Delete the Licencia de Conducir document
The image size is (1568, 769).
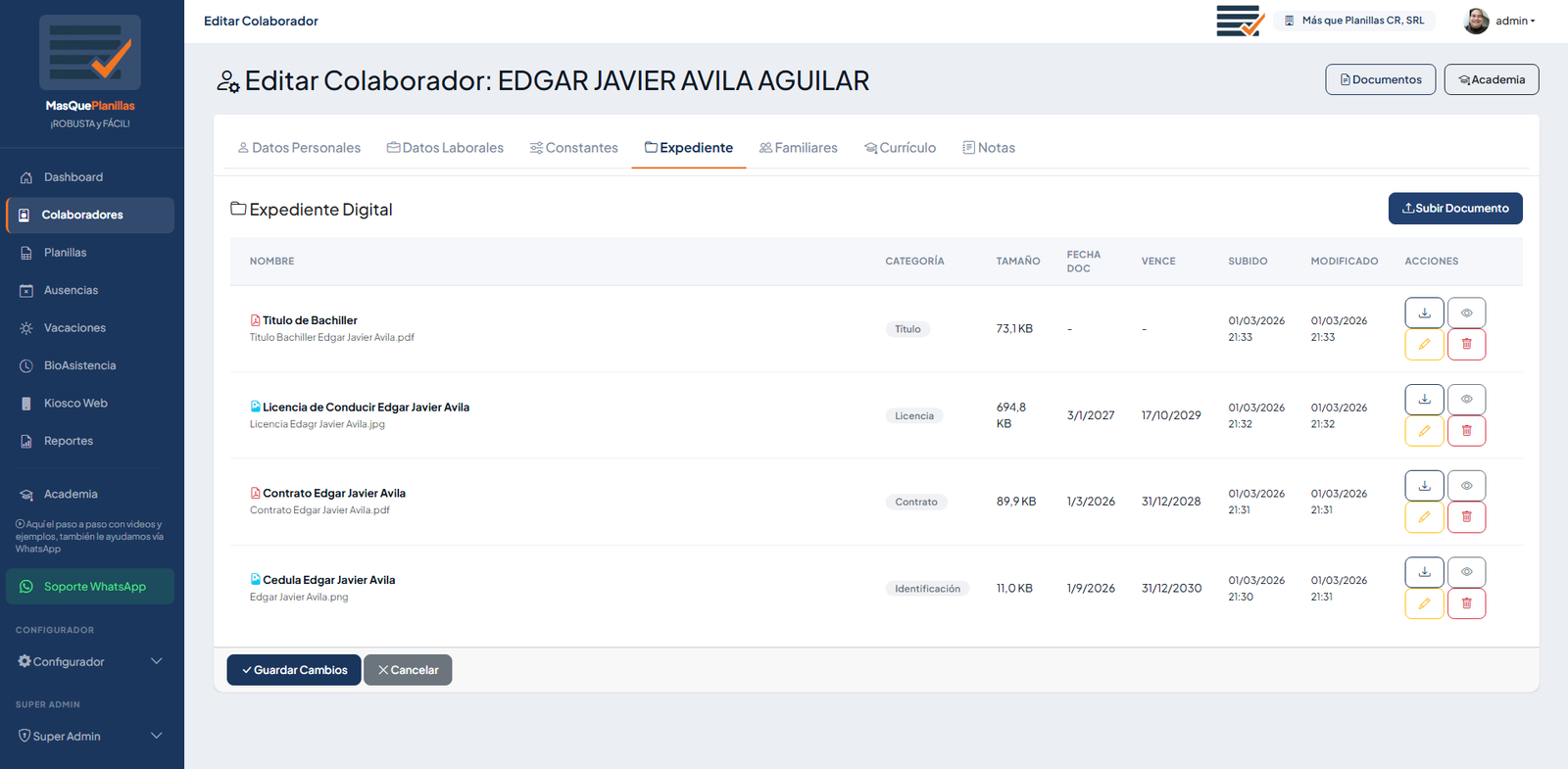coord(1466,431)
